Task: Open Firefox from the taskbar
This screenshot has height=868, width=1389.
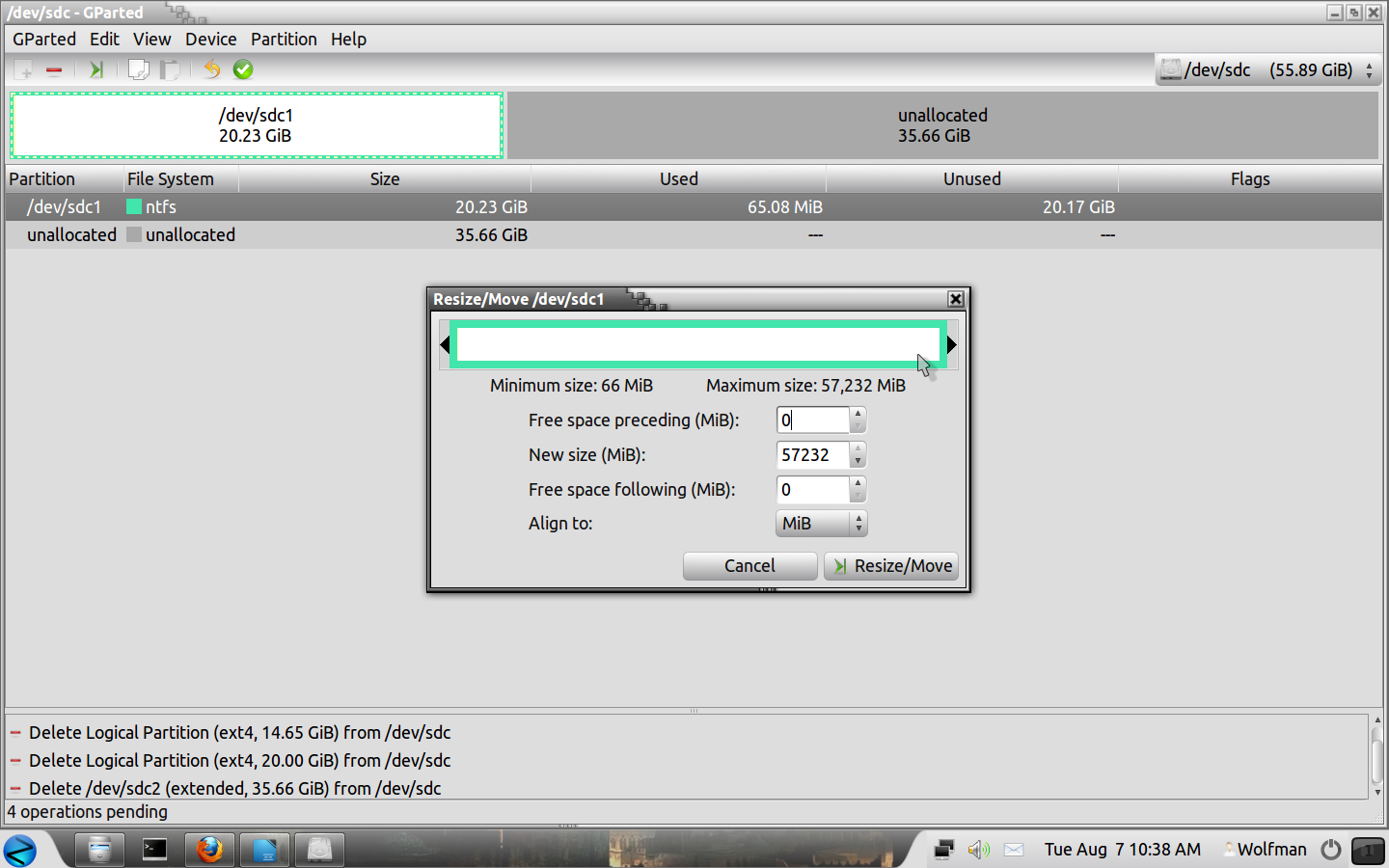Action: point(209,850)
